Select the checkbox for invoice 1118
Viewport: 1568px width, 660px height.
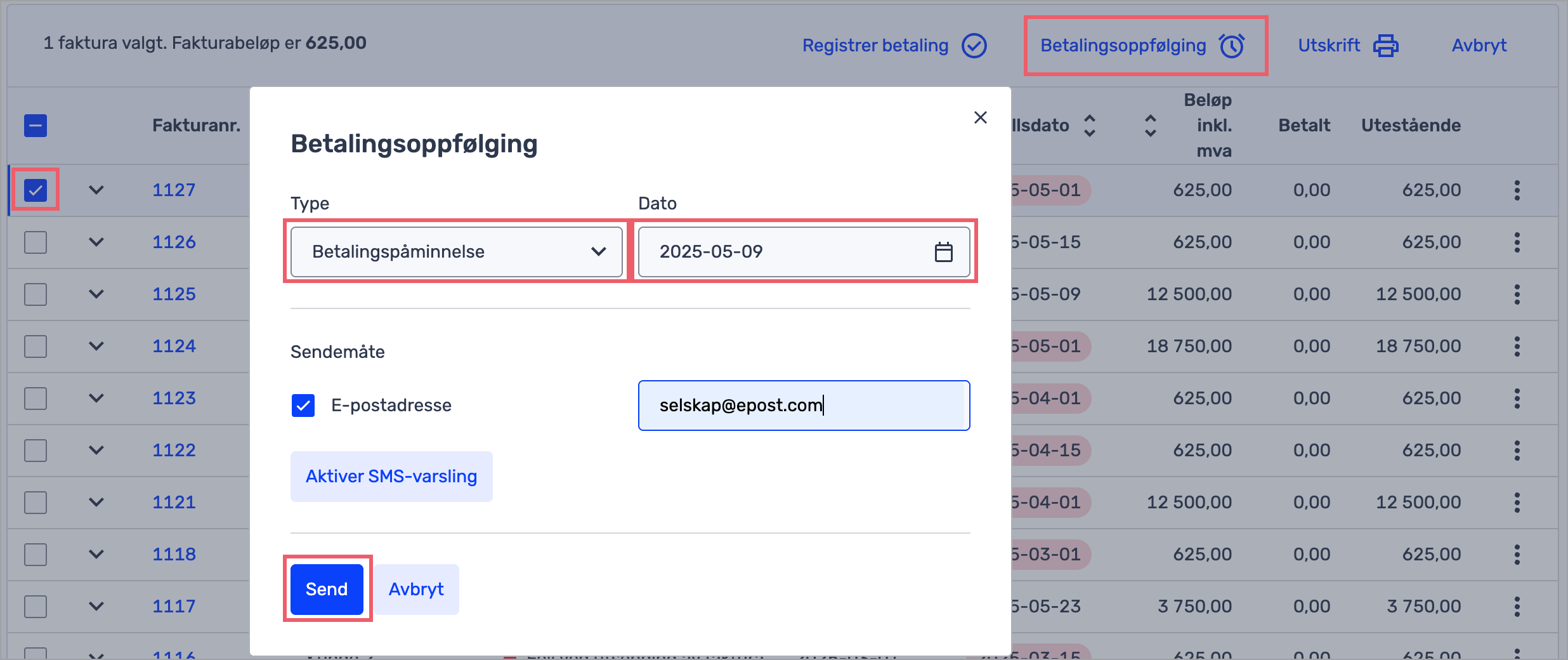tap(36, 555)
